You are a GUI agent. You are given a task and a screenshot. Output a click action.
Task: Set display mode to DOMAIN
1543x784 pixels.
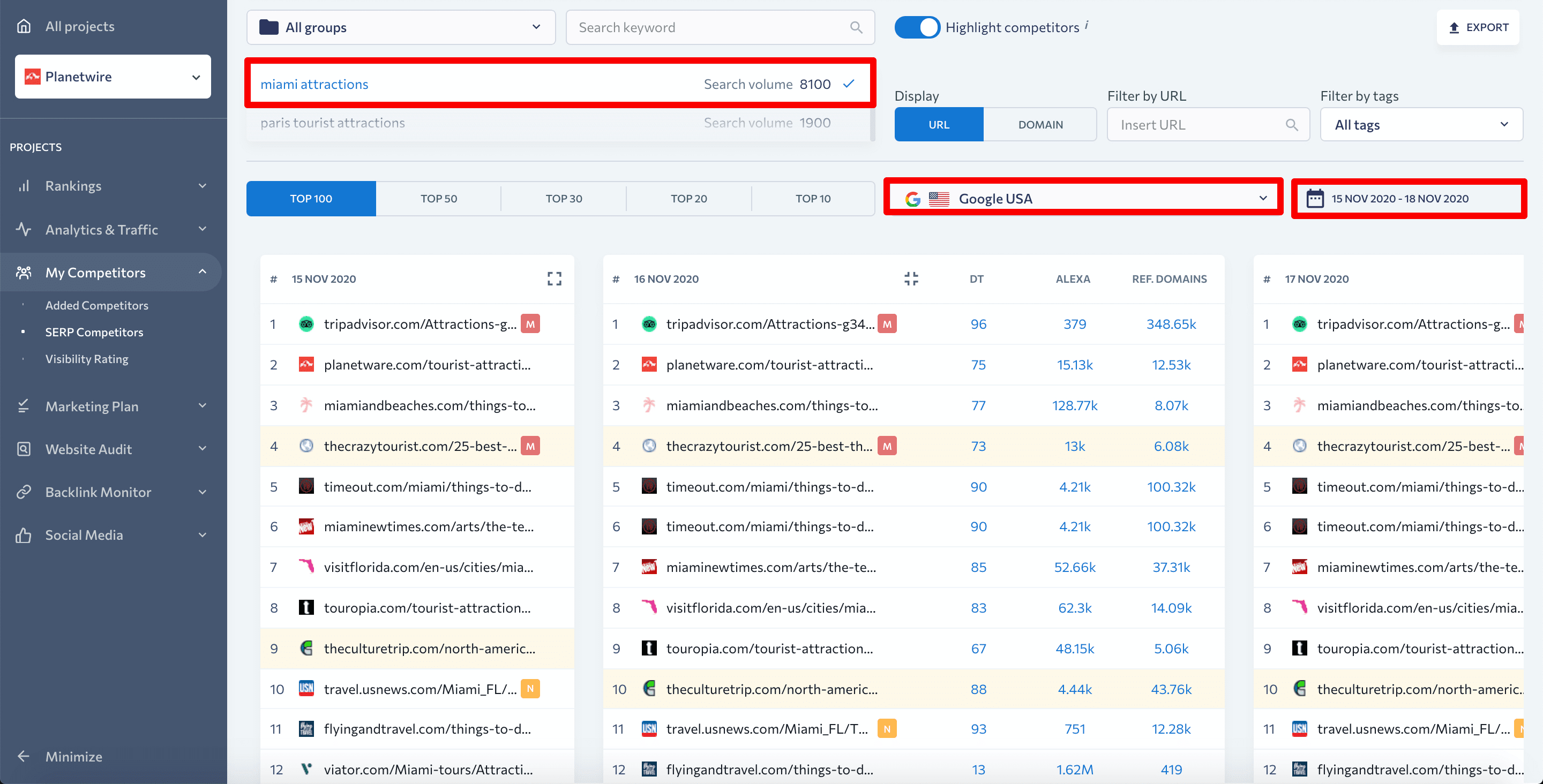[1040, 125]
